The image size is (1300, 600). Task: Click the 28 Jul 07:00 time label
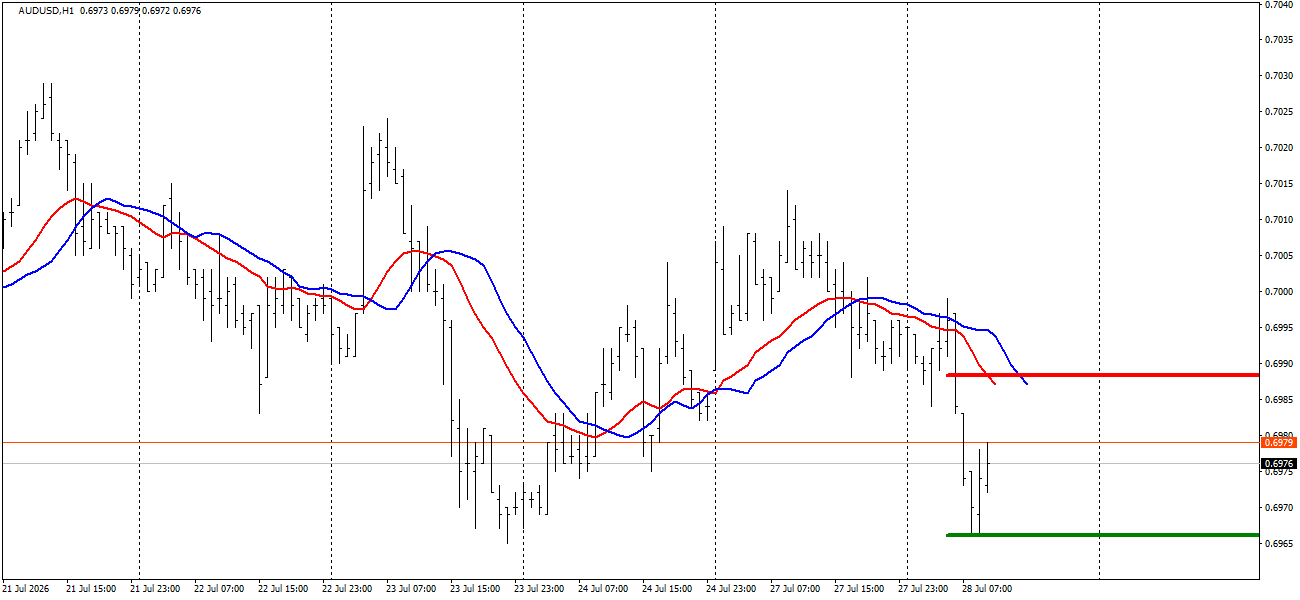pyautogui.click(x=987, y=589)
